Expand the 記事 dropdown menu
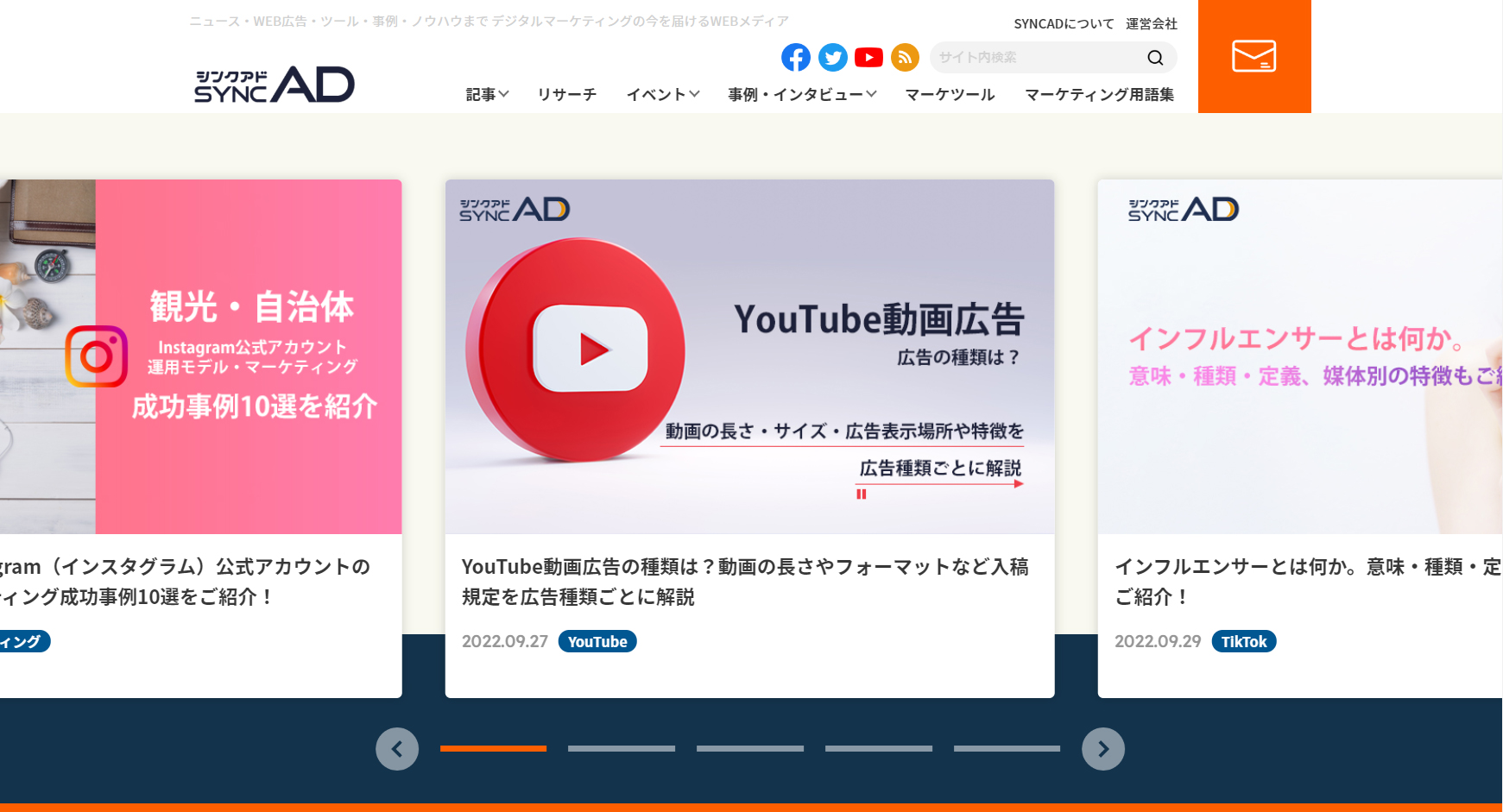This screenshot has height=812, width=1503. (x=487, y=95)
